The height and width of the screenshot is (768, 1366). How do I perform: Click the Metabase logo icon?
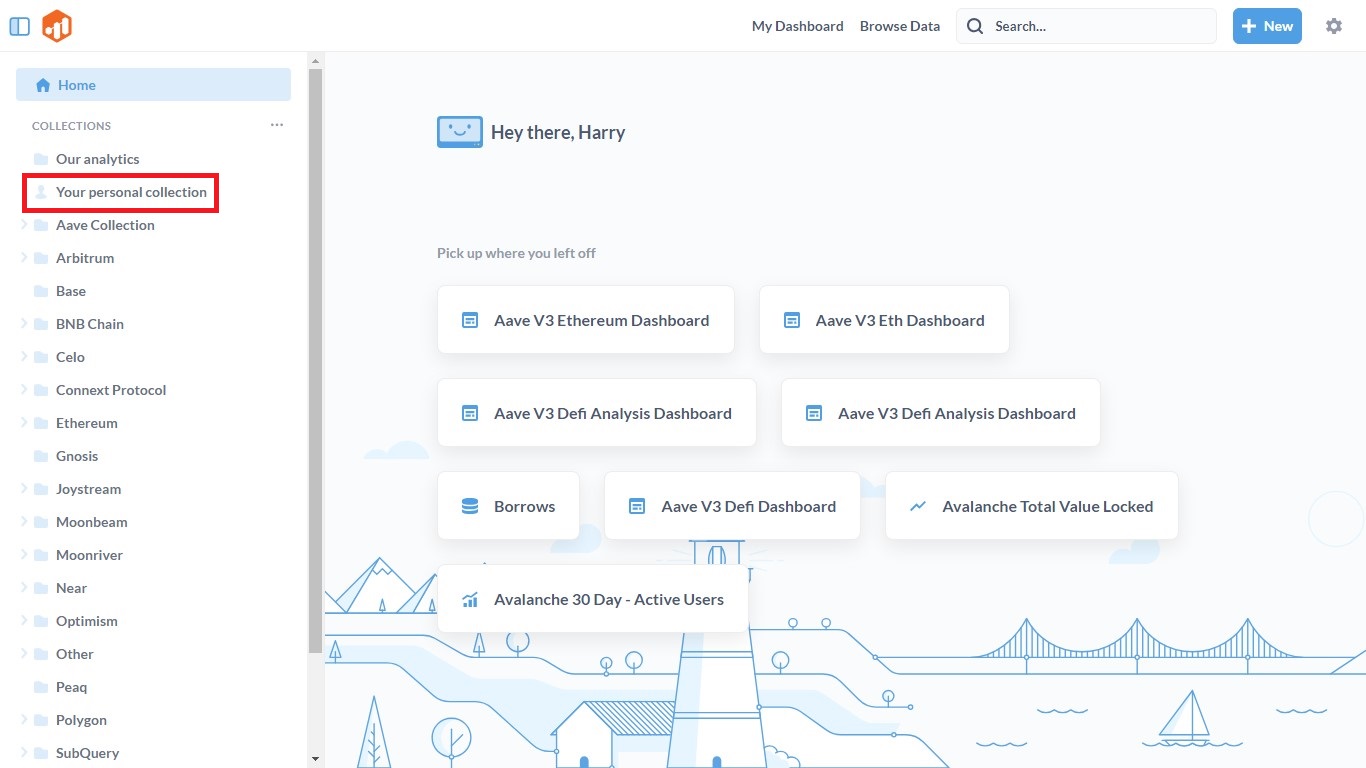coord(57,27)
